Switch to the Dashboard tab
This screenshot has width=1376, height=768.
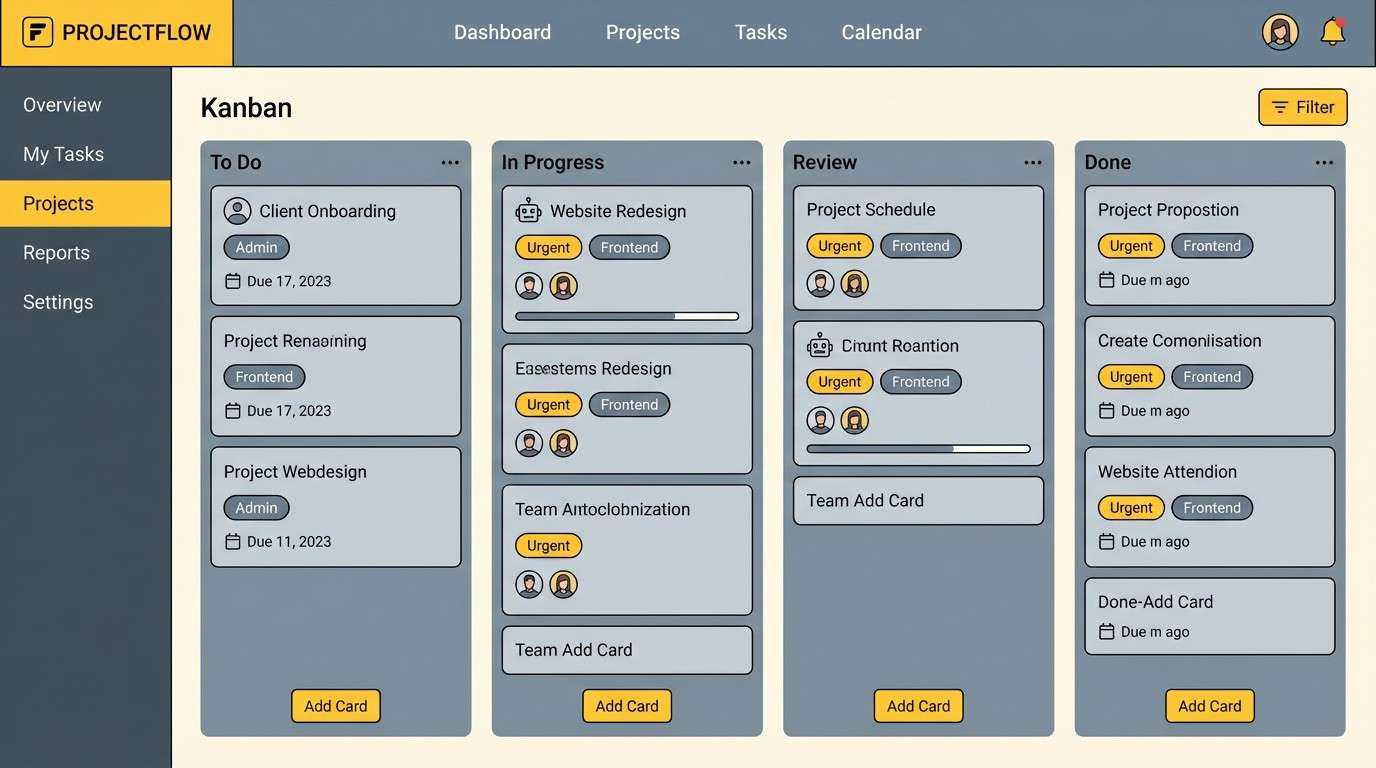502,31
